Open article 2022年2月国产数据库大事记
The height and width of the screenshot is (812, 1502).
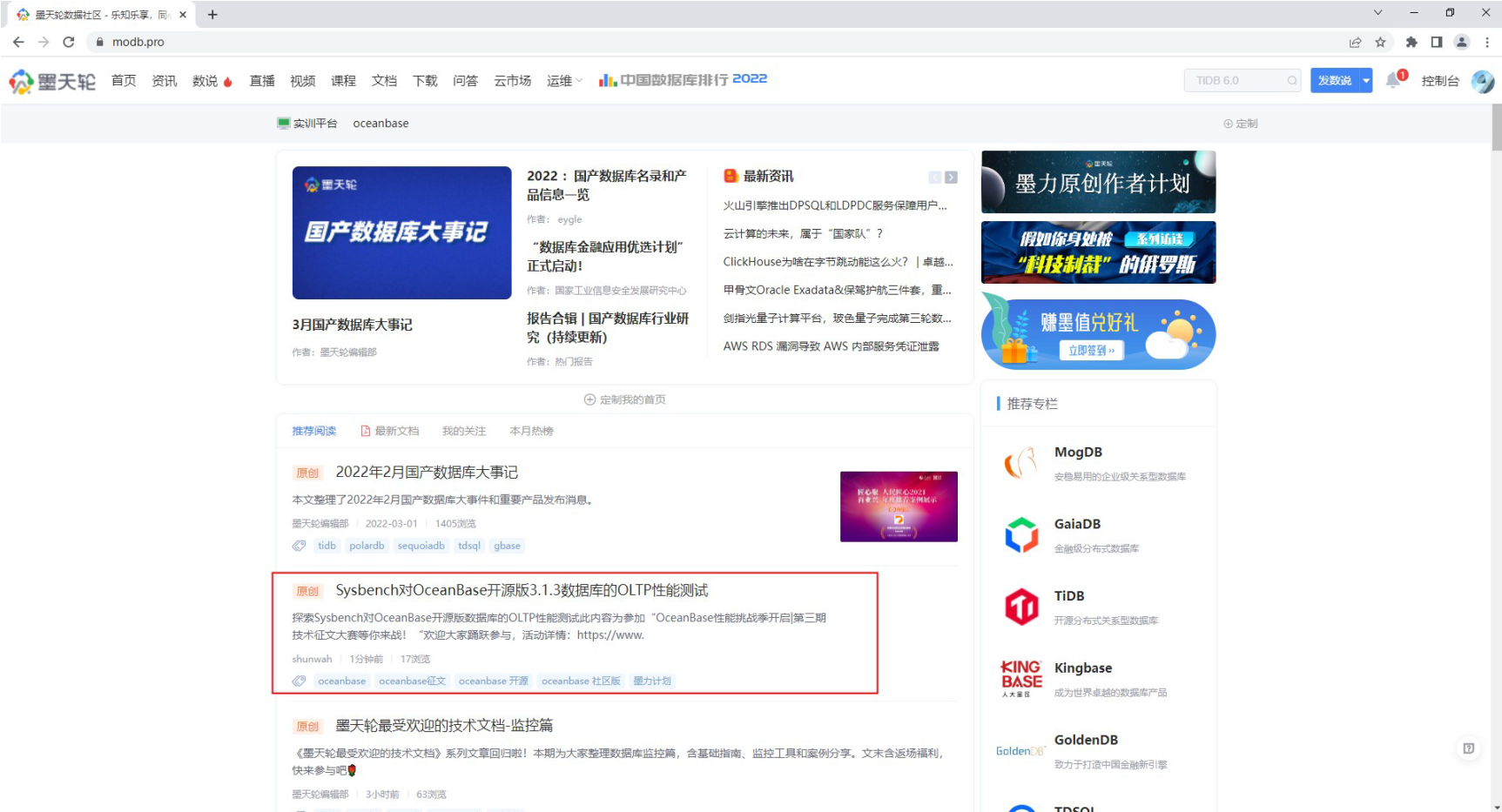(427, 473)
